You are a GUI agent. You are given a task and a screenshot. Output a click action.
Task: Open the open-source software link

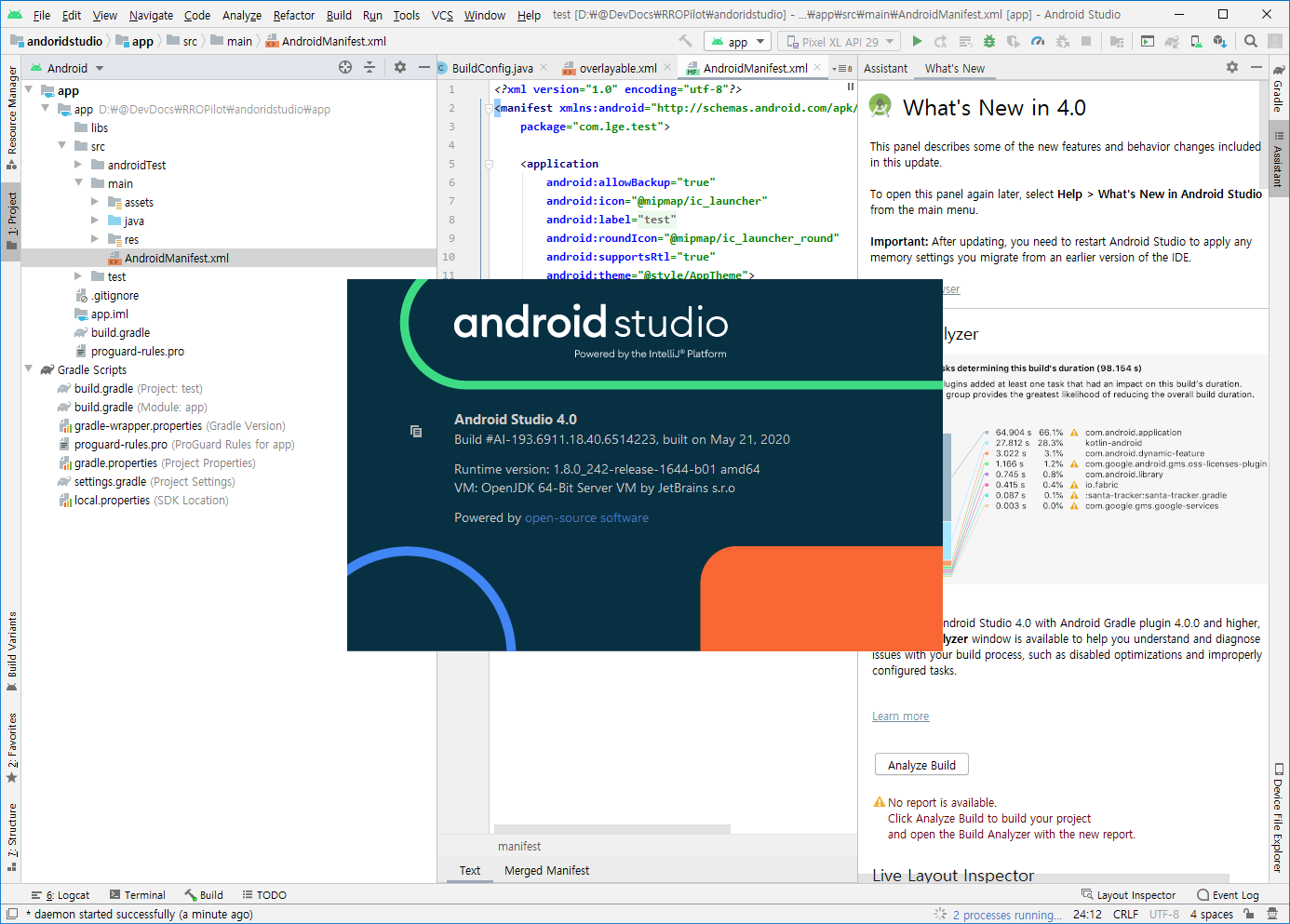(x=586, y=518)
